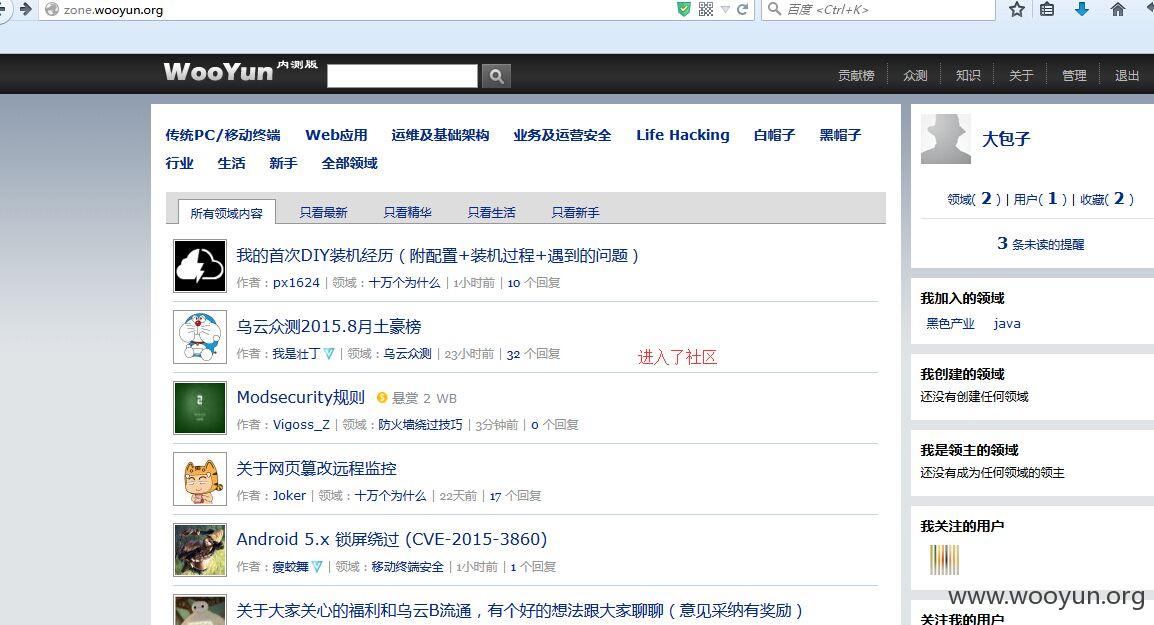This screenshot has width=1154, height=625.
Task: Click the green shield icon in address bar
Action: (x=684, y=9)
